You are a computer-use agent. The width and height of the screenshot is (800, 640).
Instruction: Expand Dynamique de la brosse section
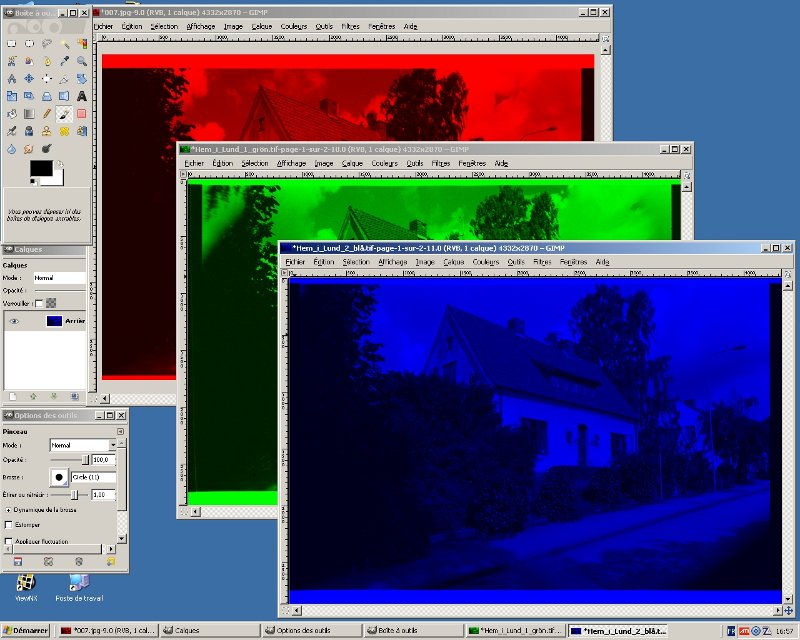pos(9,509)
